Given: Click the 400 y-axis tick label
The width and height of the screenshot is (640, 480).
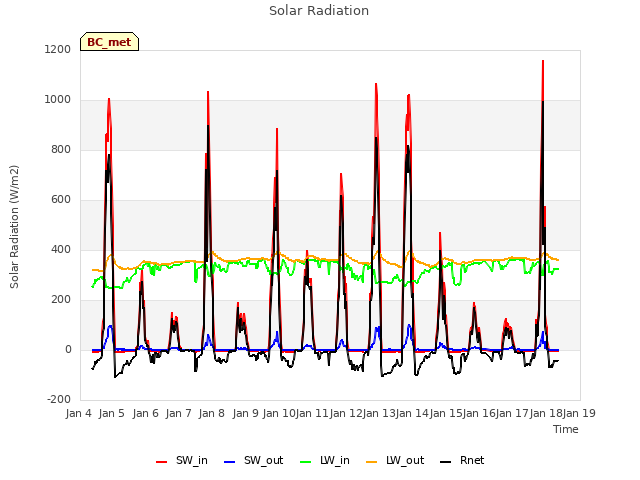Looking at the screenshot, I should pyautogui.click(x=61, y=250).
